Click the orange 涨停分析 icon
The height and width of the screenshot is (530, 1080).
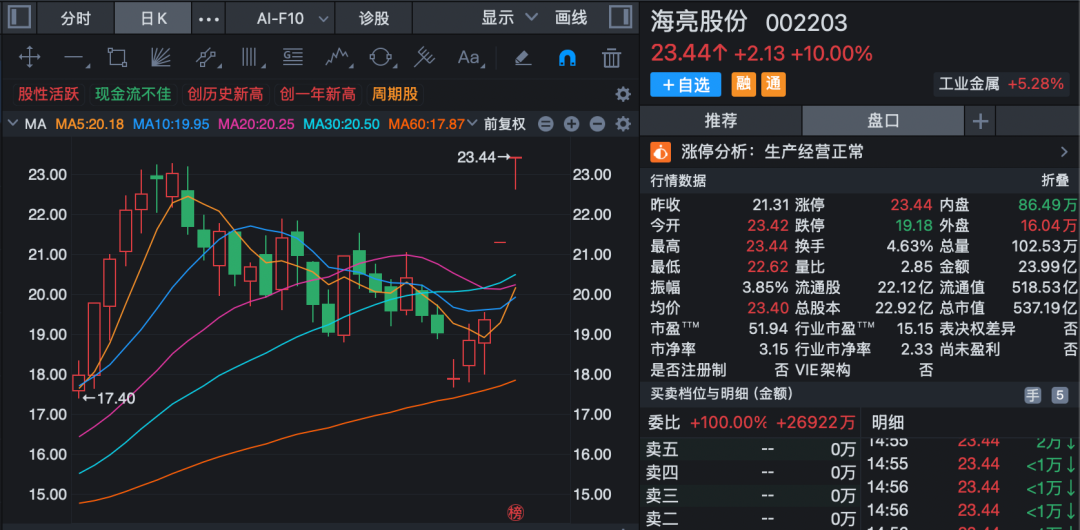[x=661, y=152]
